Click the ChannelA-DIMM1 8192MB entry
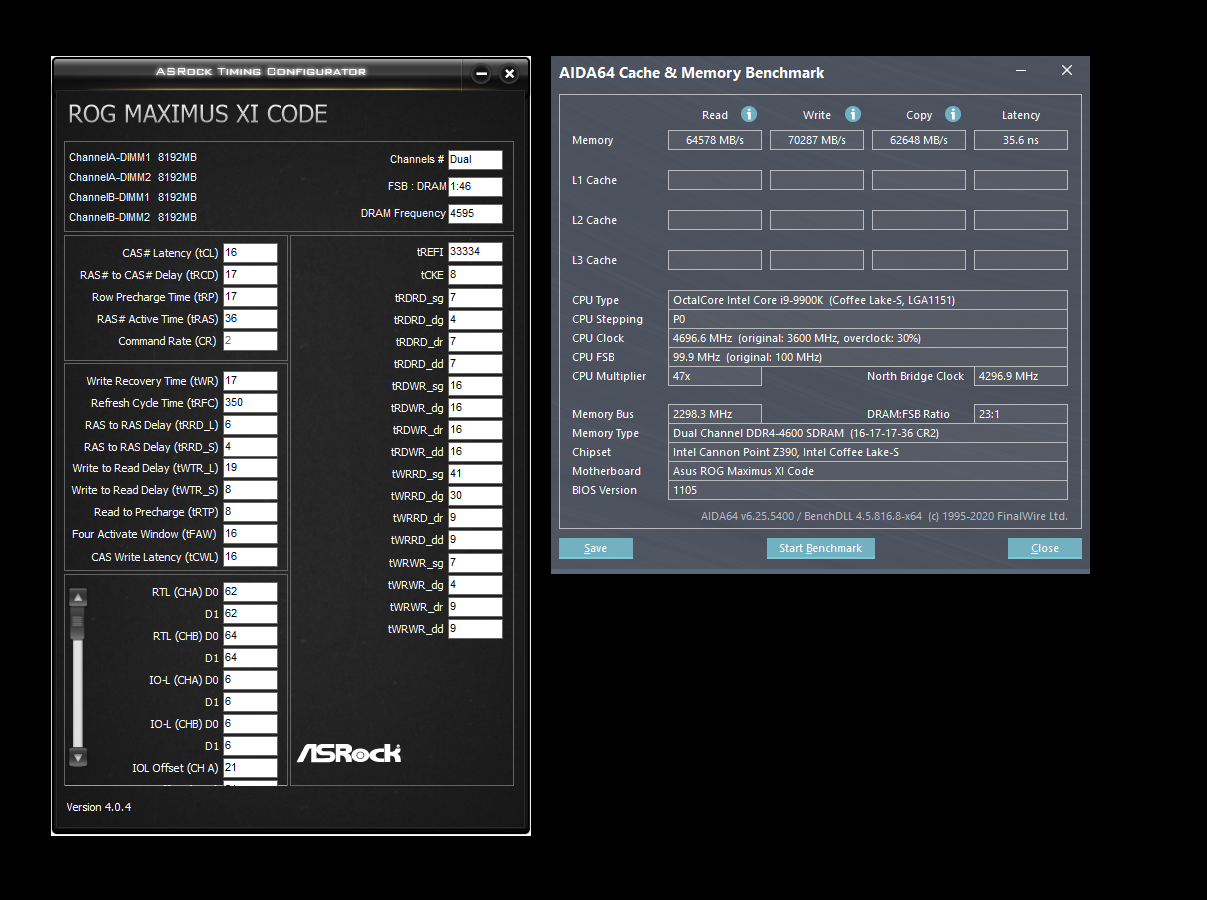Viewport: 1207px width, 900px height. click(133, 157)
